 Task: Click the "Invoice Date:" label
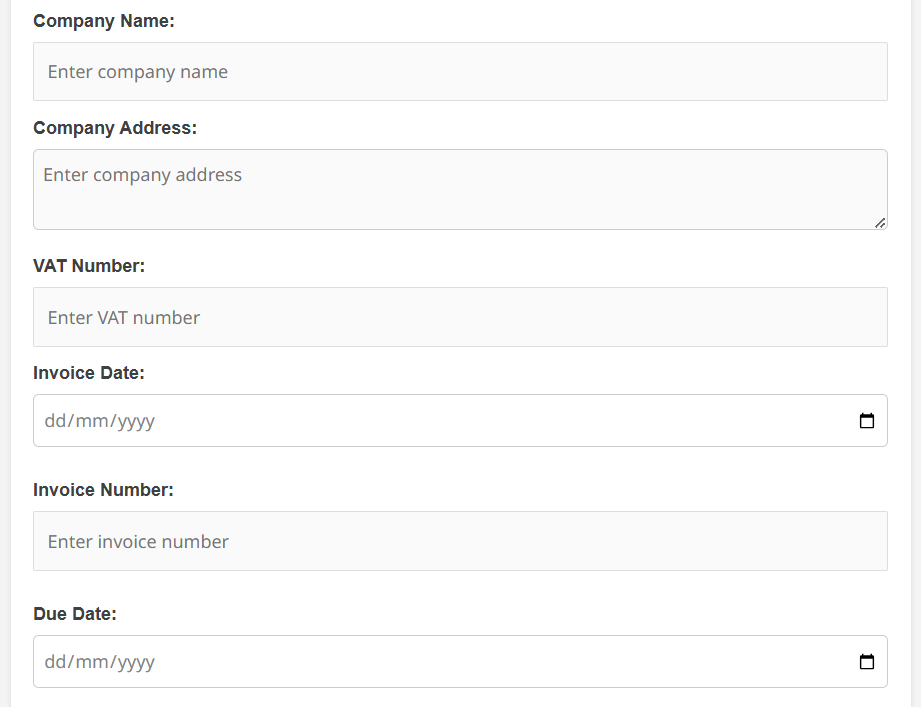pyautogui.click(x=89, y=373)
